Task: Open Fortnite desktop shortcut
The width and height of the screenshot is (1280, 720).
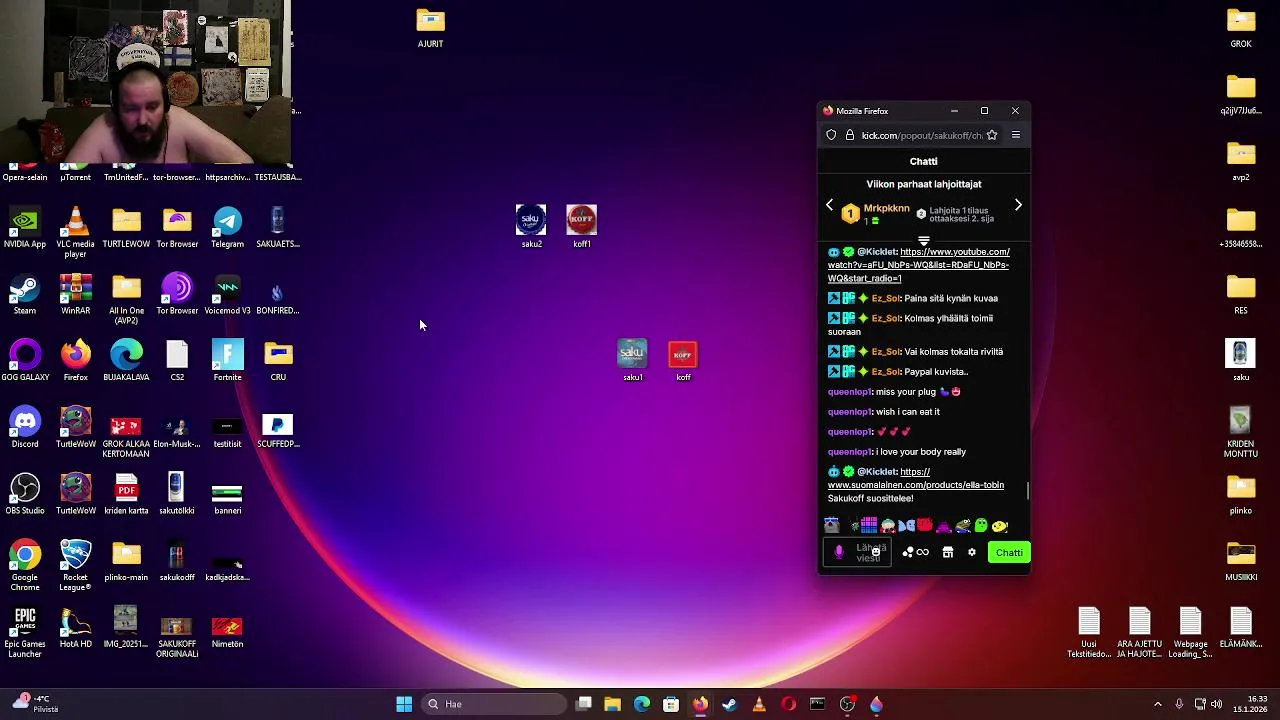Action: pos(227,360)
